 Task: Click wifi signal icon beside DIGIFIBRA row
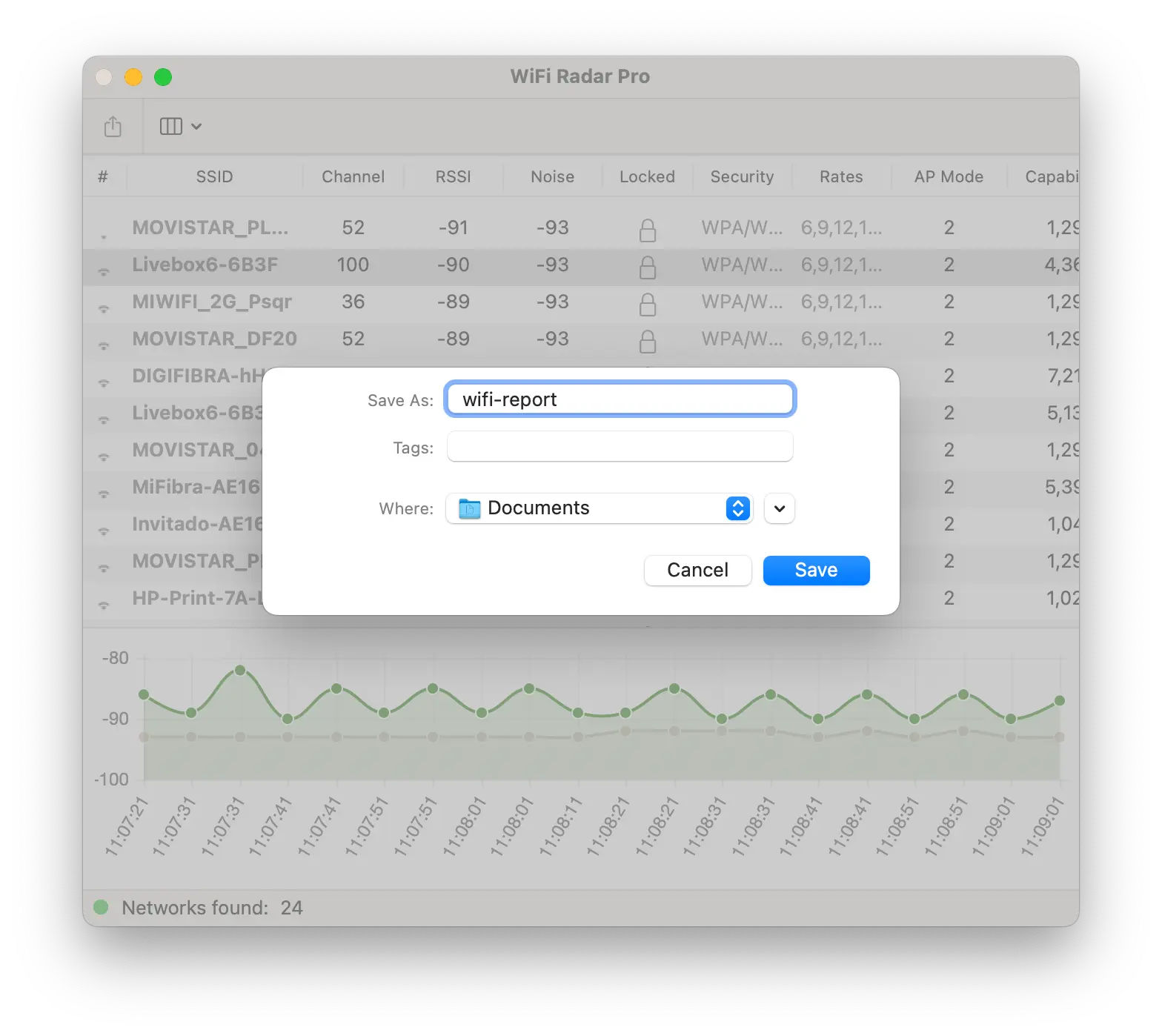click(104, 382)
